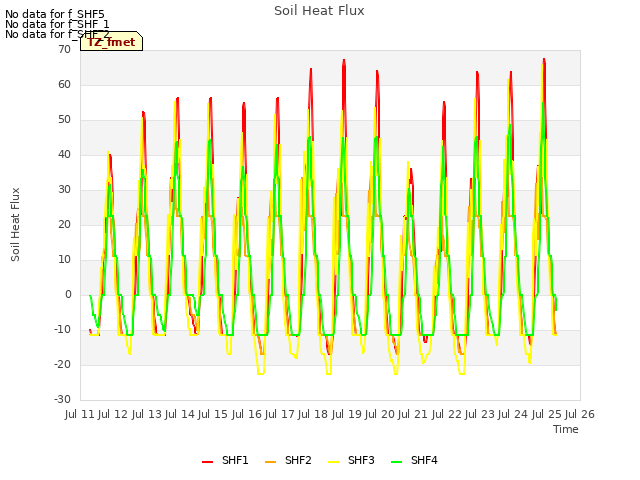Image resolution: width=640 pixels, height=480 pixels.
Task: Click the y-axis value 60
Action: [64, 84]
